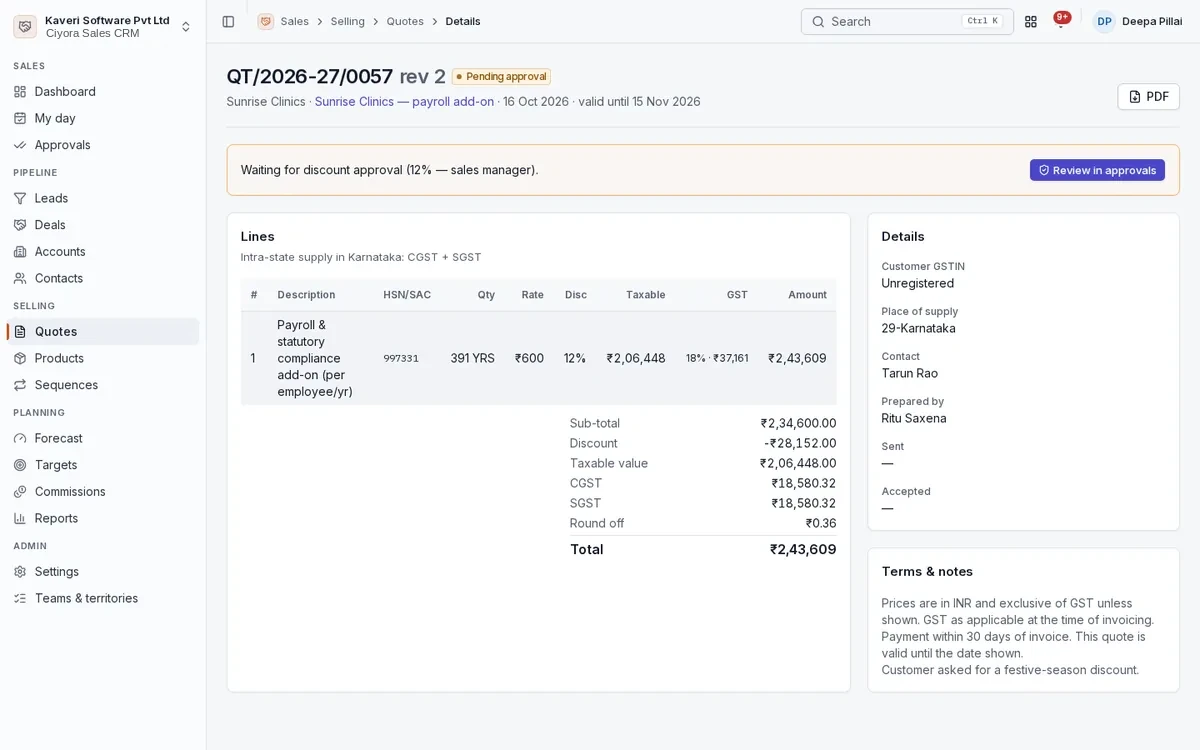Open Targets bullseye icon
Screen dimensions: 1200x750
pyautogui.click(x=20, y=465)
